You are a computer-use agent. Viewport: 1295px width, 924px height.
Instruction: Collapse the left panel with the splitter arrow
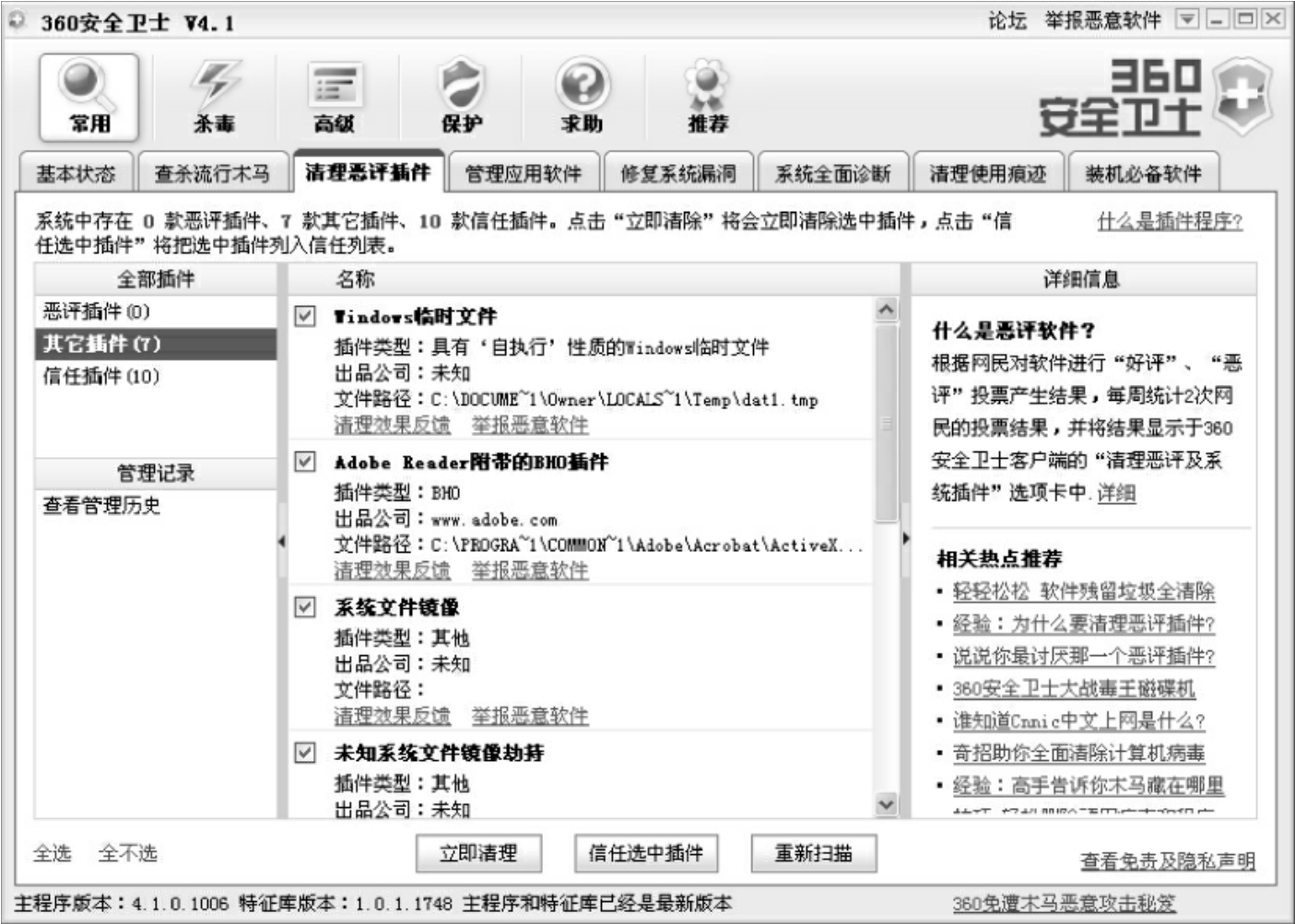282,541
